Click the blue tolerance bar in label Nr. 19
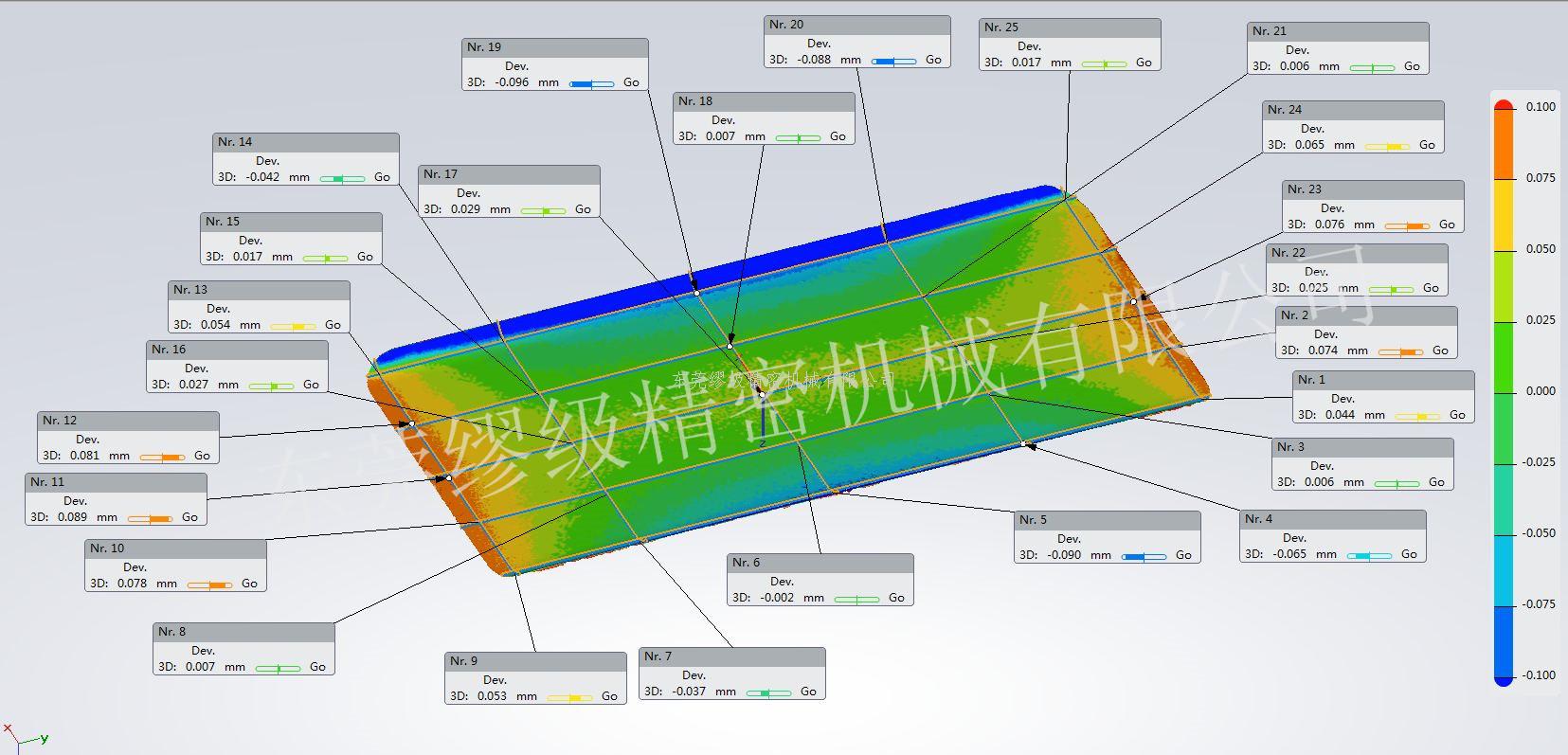Screen dimensions: 1568x755 click(591, 83)
